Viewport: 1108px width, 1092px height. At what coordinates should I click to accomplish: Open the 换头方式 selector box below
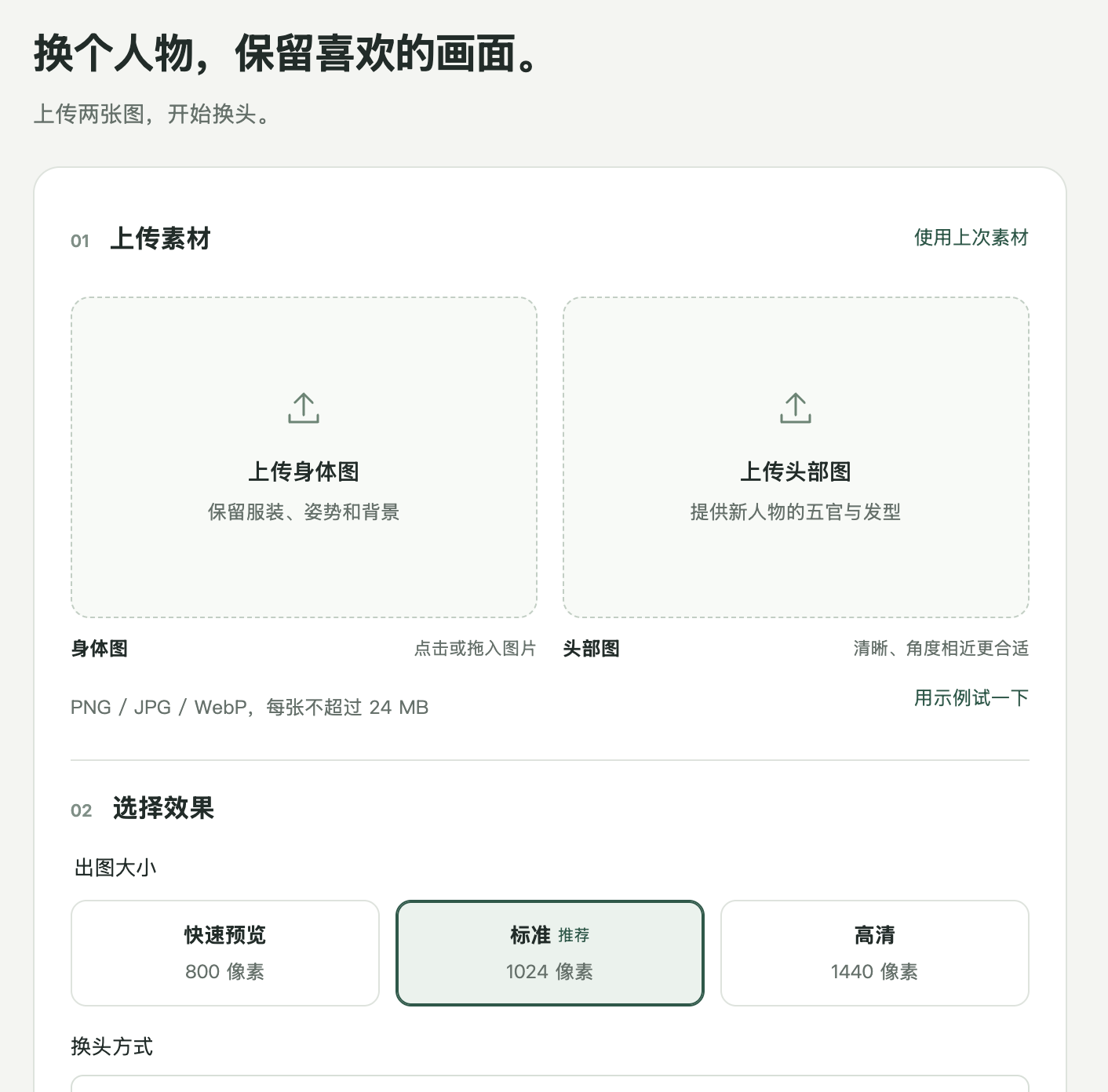click(550, 1083)
